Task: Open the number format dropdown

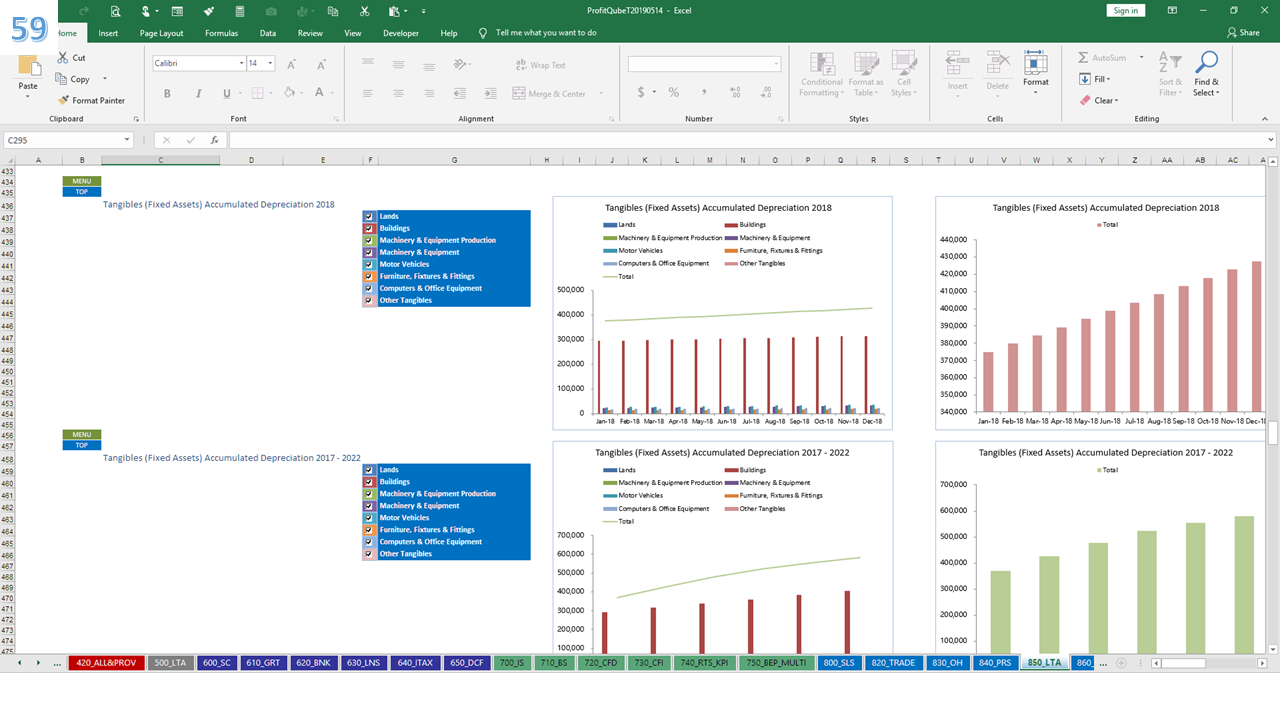Action: [776, 64]
